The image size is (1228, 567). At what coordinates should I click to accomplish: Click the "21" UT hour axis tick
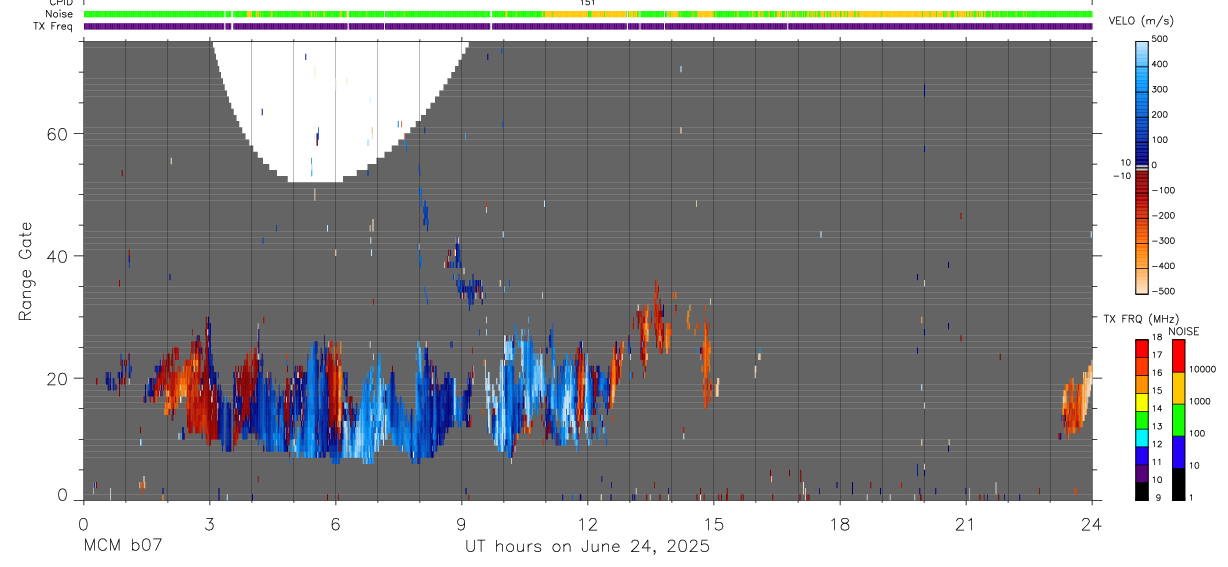click(965, 524)
